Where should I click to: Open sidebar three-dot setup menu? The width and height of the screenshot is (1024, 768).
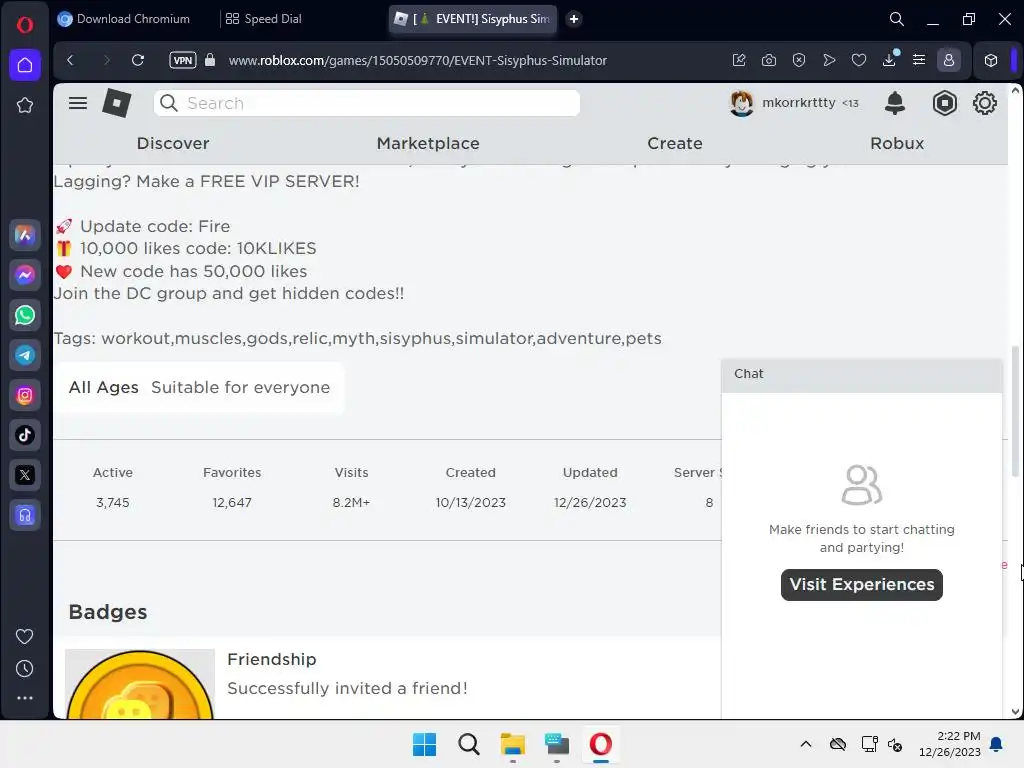(x=25, y=698)
